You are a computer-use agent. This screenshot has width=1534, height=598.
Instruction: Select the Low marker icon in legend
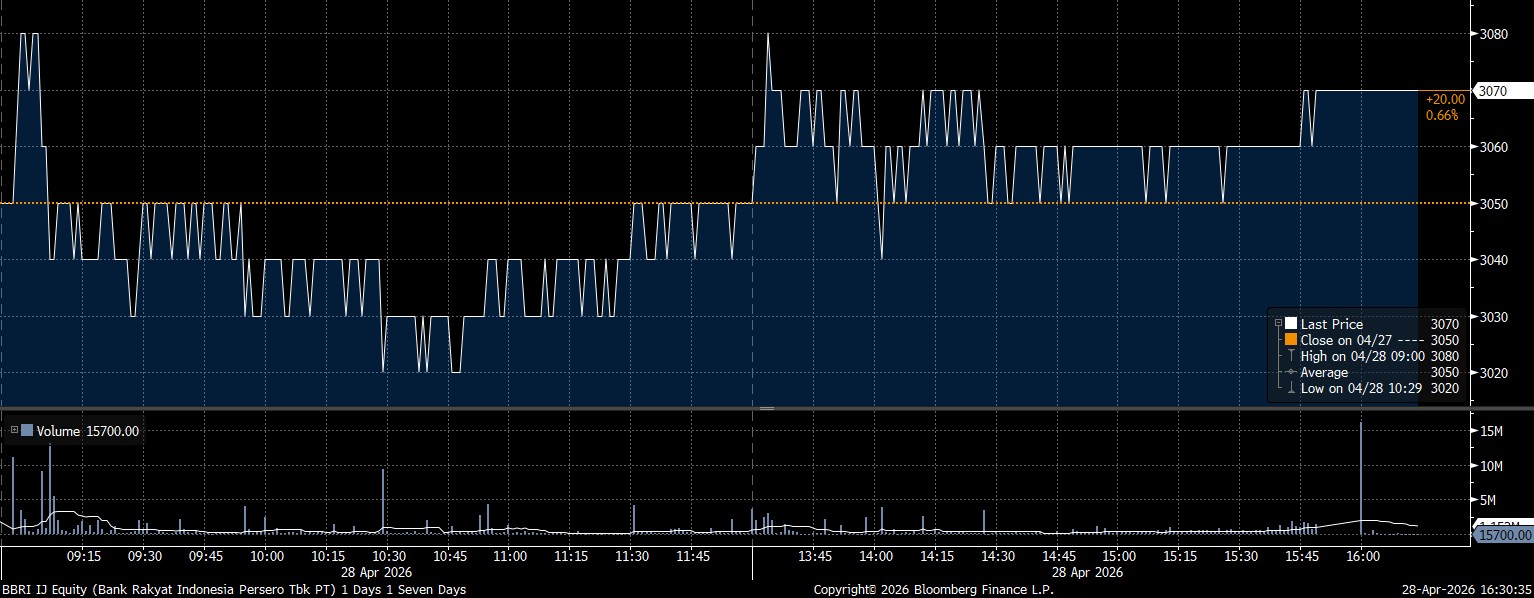(1291, 388)
